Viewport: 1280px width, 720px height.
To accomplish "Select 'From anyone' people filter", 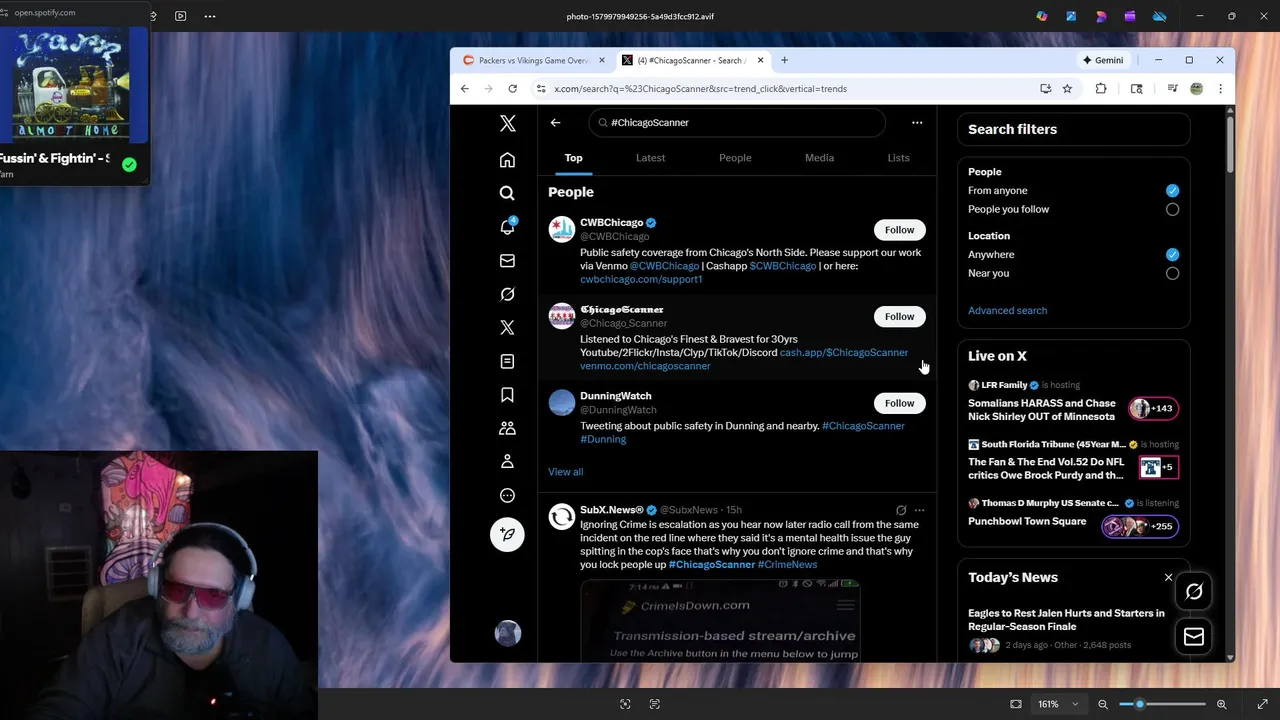I will pos(1172,190).
